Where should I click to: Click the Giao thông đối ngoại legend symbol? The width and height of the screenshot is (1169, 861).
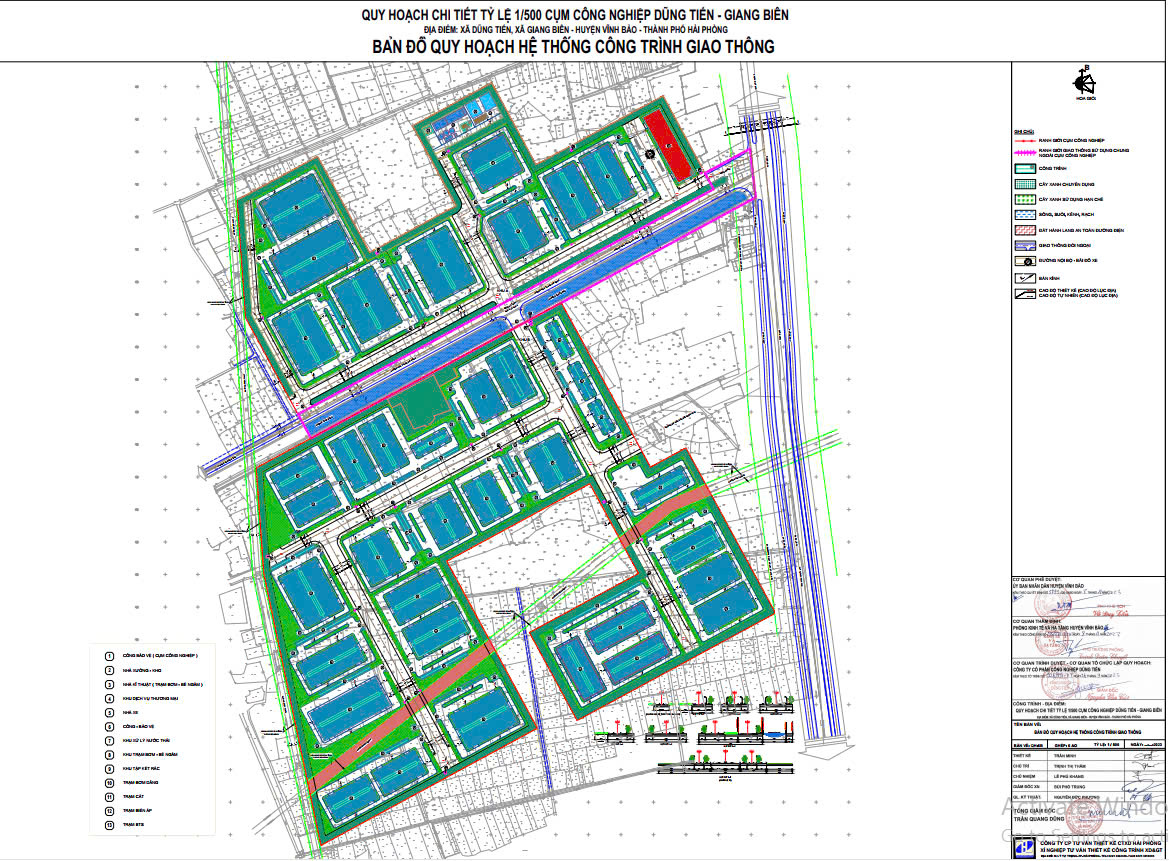coord(1026,244)
